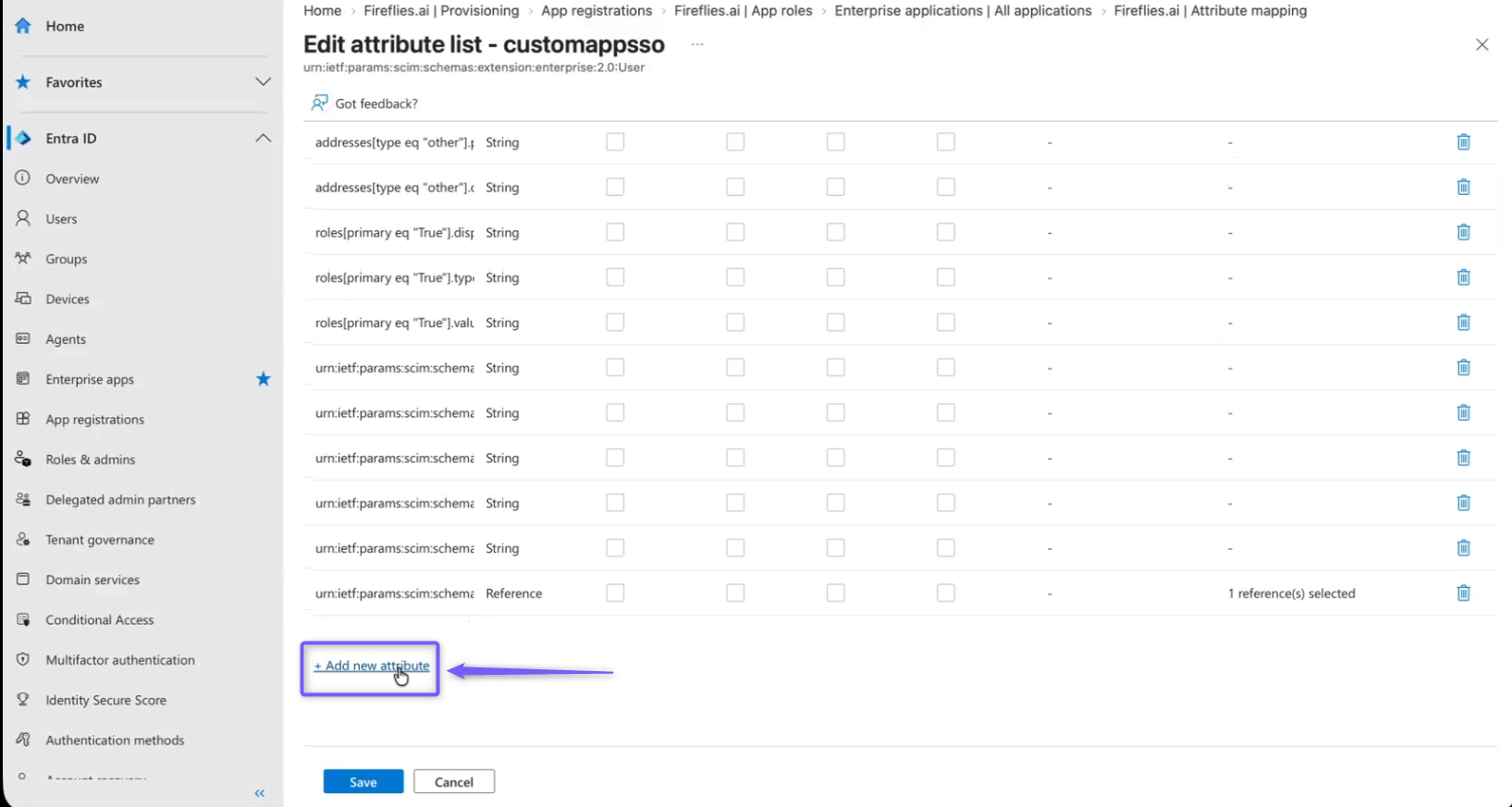Open Fireflies.ai | Attribute mapping breadcrumb
This screenshot has height=807, width=1512.
click(x=1211, y=11)
